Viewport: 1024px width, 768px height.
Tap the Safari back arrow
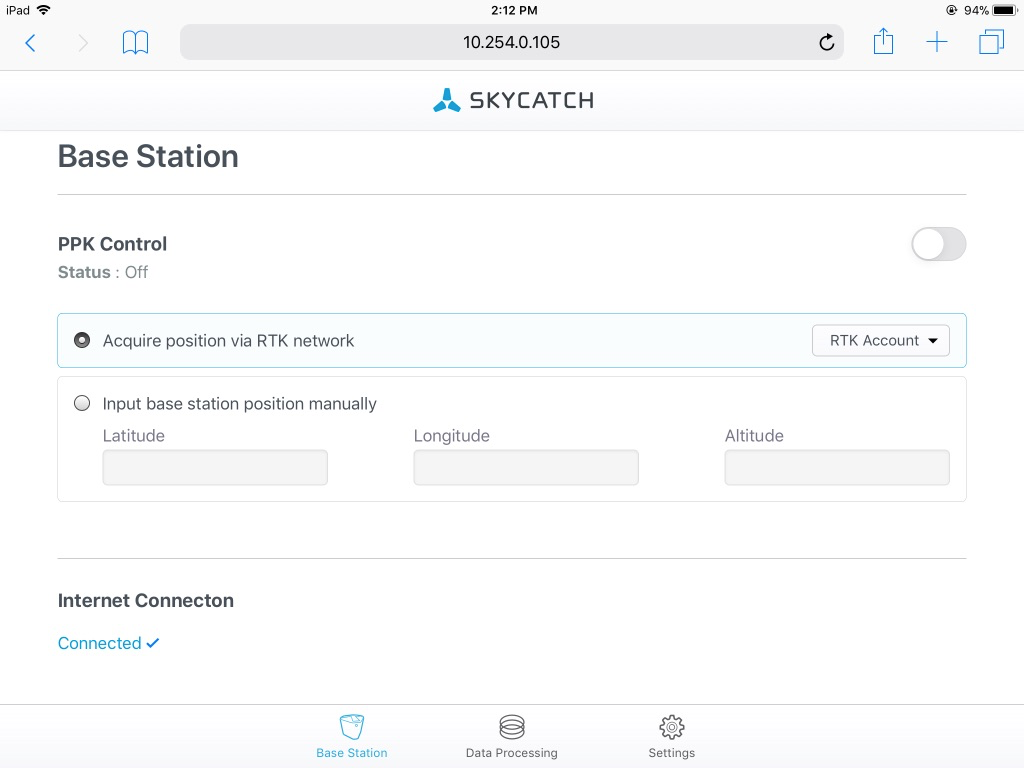pos(30,42)
